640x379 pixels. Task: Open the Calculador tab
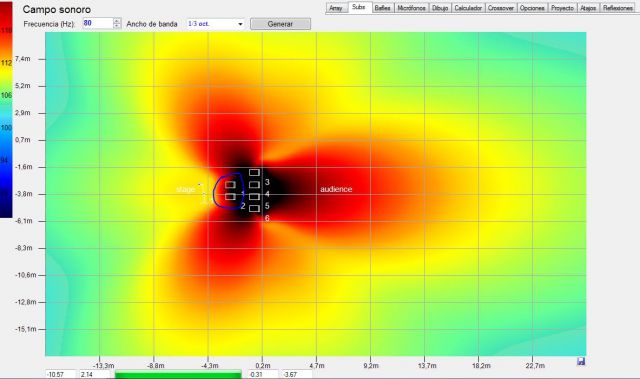(468, 8)
